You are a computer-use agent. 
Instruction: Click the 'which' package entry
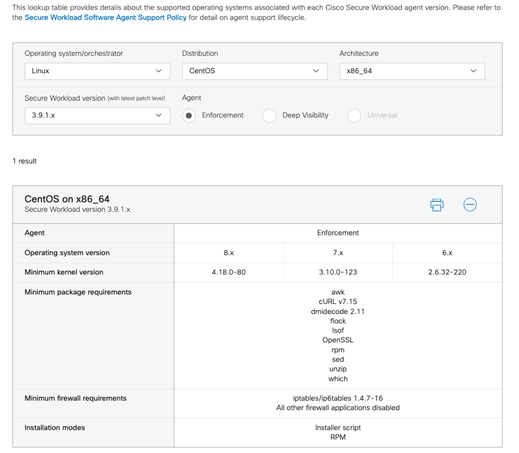(x=338, y=379)
